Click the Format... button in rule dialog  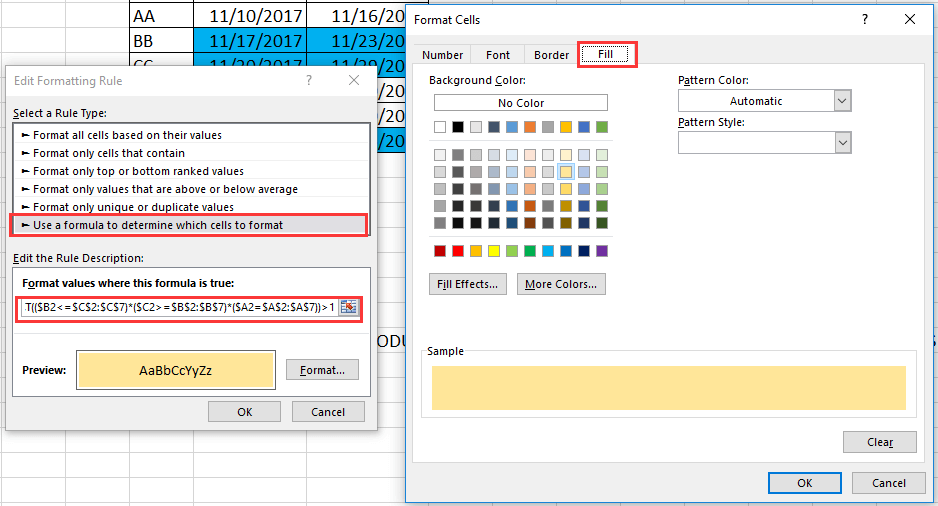(x=322, y=370)
